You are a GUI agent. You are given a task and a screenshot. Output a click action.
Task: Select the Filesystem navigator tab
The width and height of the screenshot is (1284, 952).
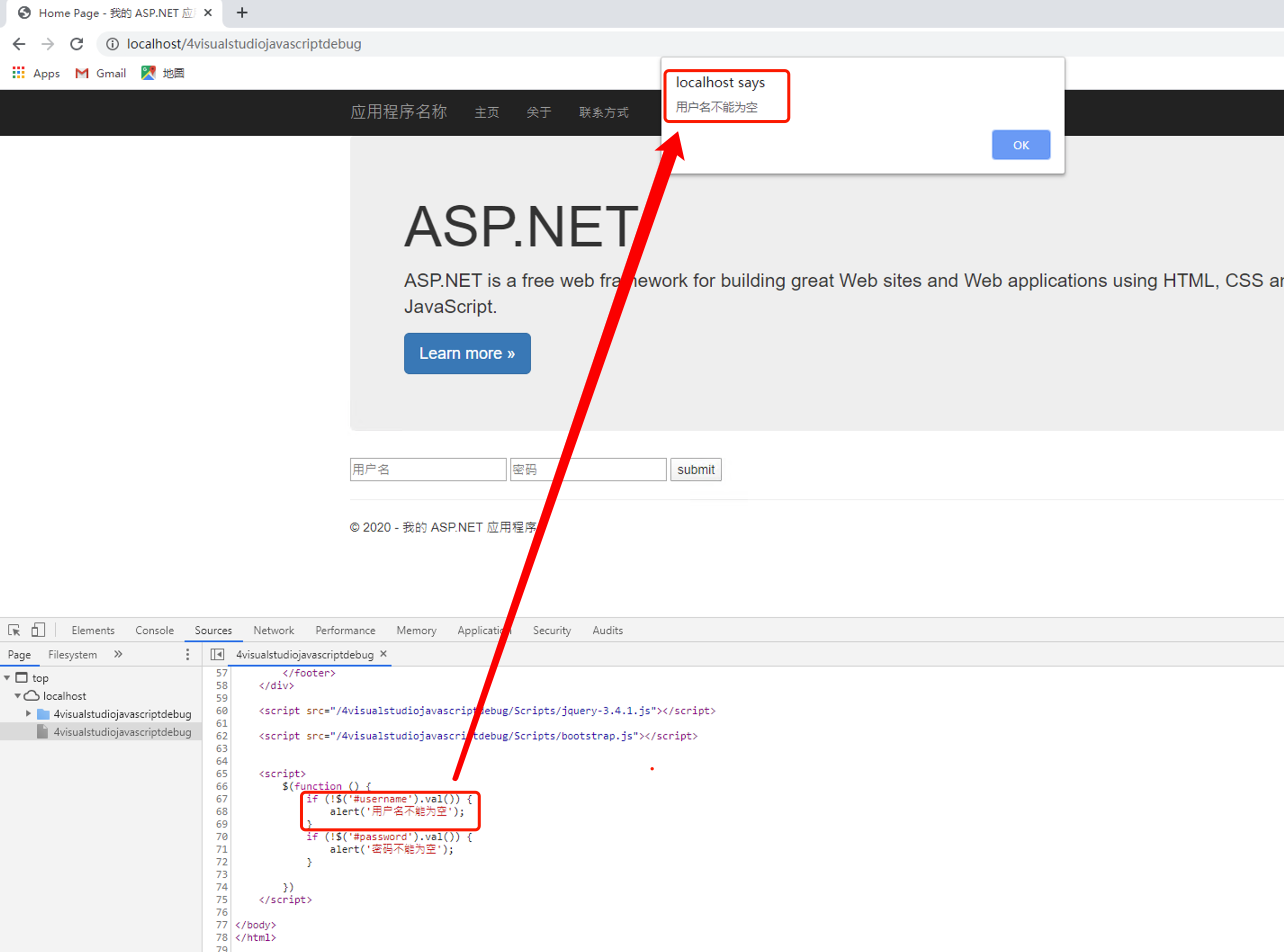[73, 655]
